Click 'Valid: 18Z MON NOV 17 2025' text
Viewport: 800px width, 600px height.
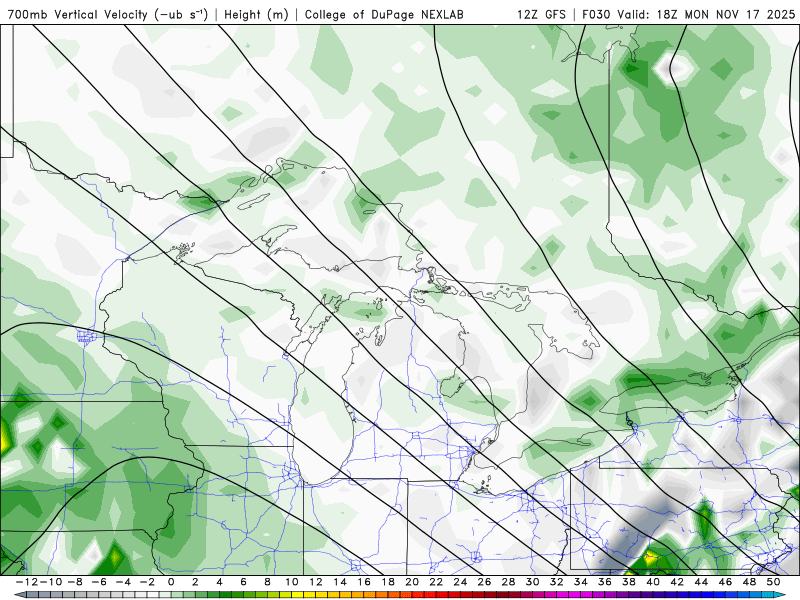point(706,14)
